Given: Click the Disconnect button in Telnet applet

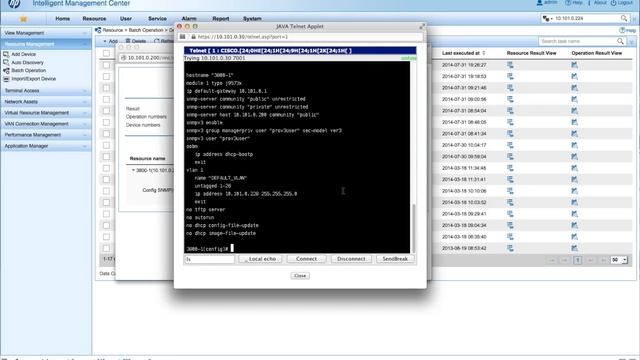Looking at the screenshot, I should click(351, 259).
